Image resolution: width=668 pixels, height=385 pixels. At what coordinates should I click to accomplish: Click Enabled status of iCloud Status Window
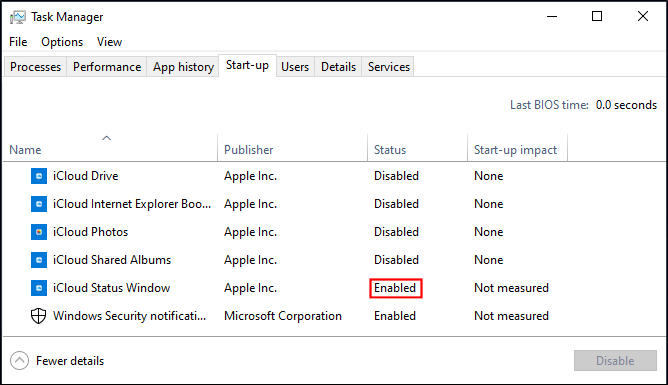click(x=395, y=288)
